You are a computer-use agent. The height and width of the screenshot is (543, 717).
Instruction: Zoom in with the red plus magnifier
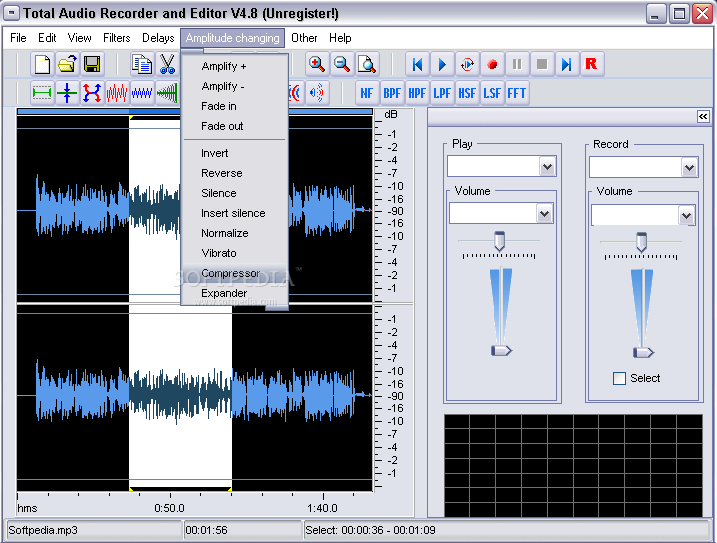317,64
